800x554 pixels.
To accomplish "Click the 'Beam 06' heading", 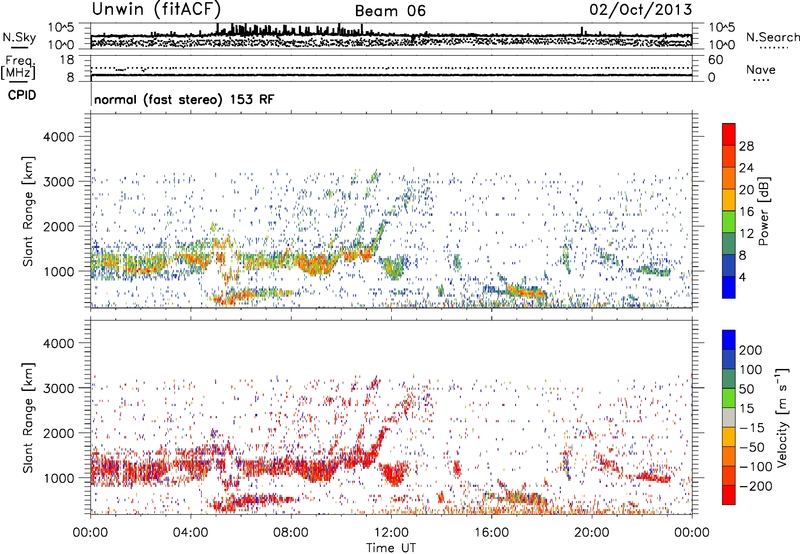I will tap(390, 11).
